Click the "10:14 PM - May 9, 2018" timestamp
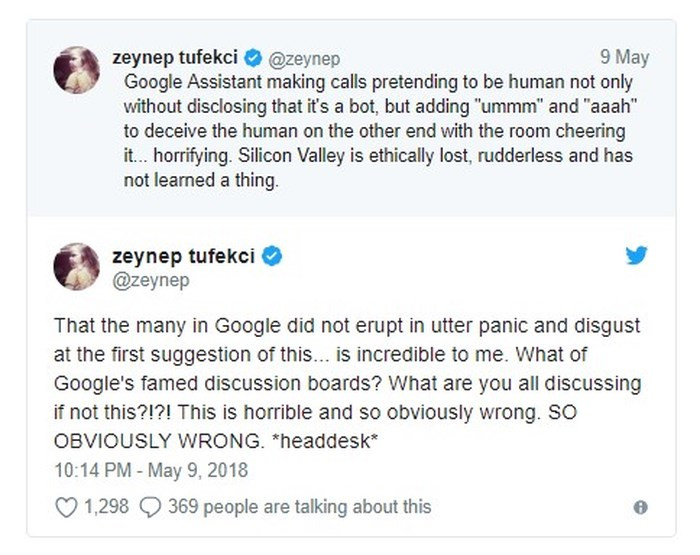Viewport: 700px width, 555px height. (150, 469)
